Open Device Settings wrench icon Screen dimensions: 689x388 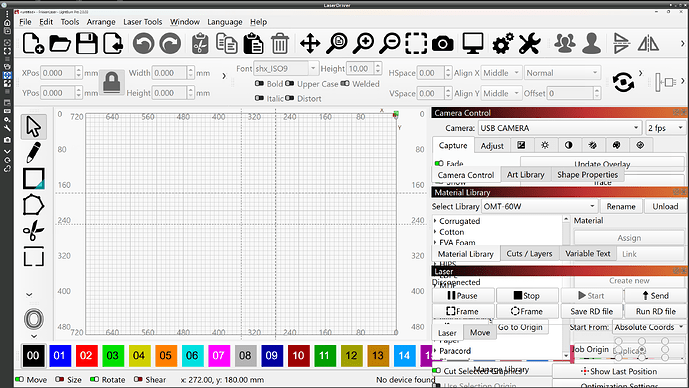point(529,44)
